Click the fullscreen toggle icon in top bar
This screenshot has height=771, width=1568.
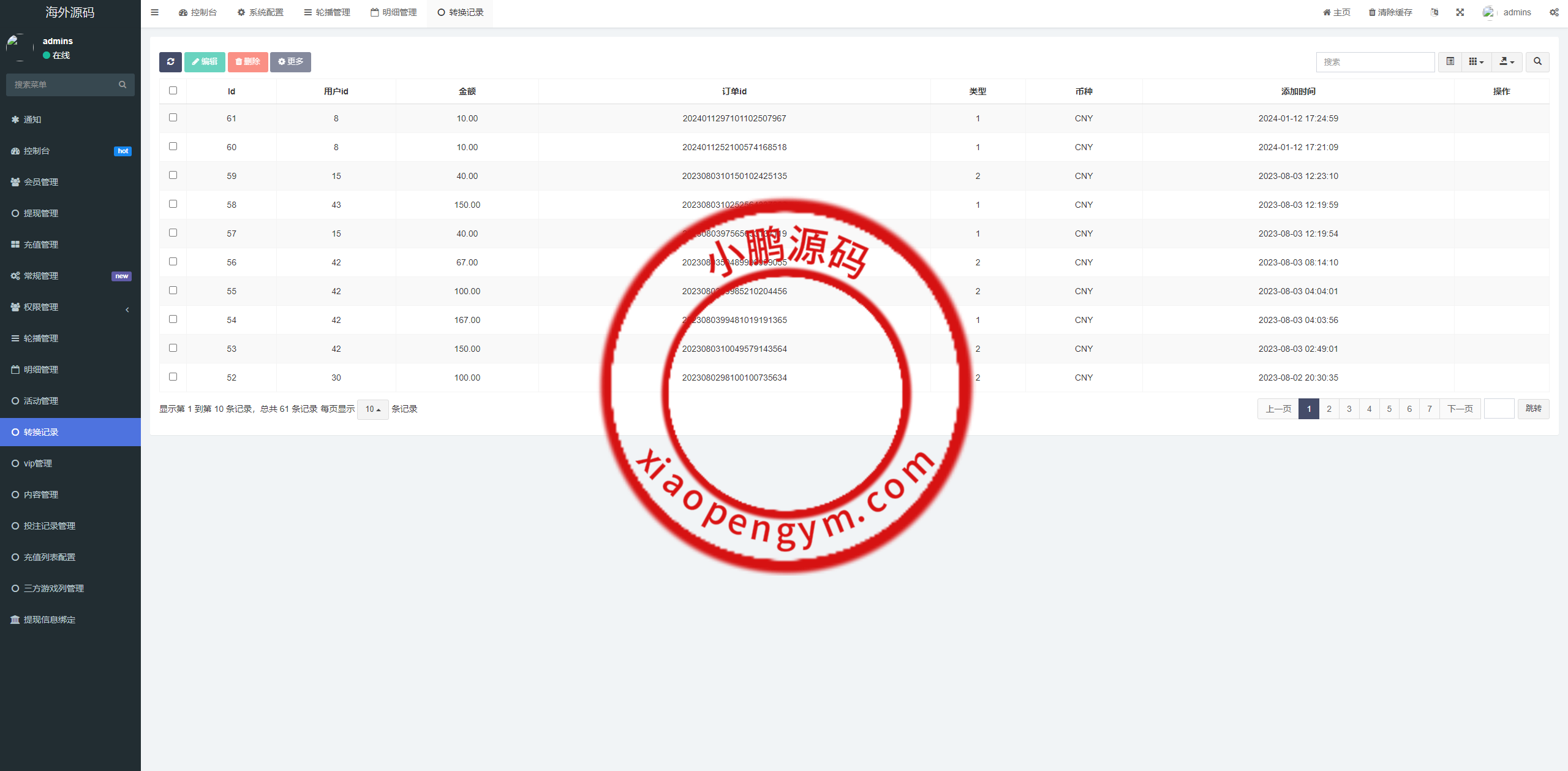[x=1461, y=12]
